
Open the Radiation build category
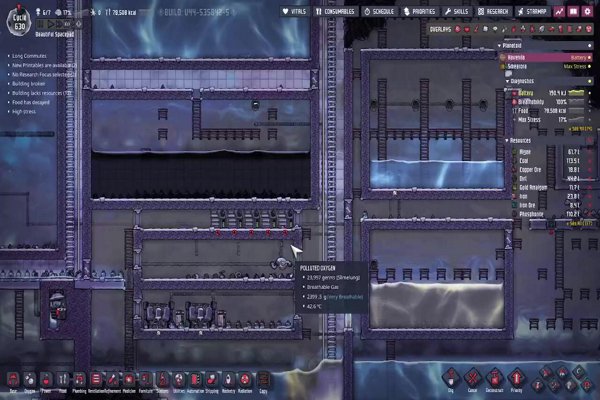pyautogui.click(x=245, y=380)
